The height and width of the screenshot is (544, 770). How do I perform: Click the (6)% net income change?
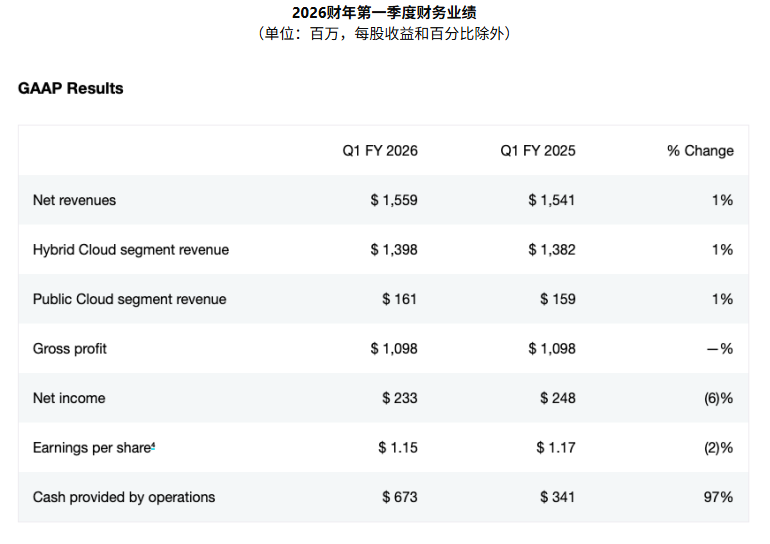click(x=718, y=398)
